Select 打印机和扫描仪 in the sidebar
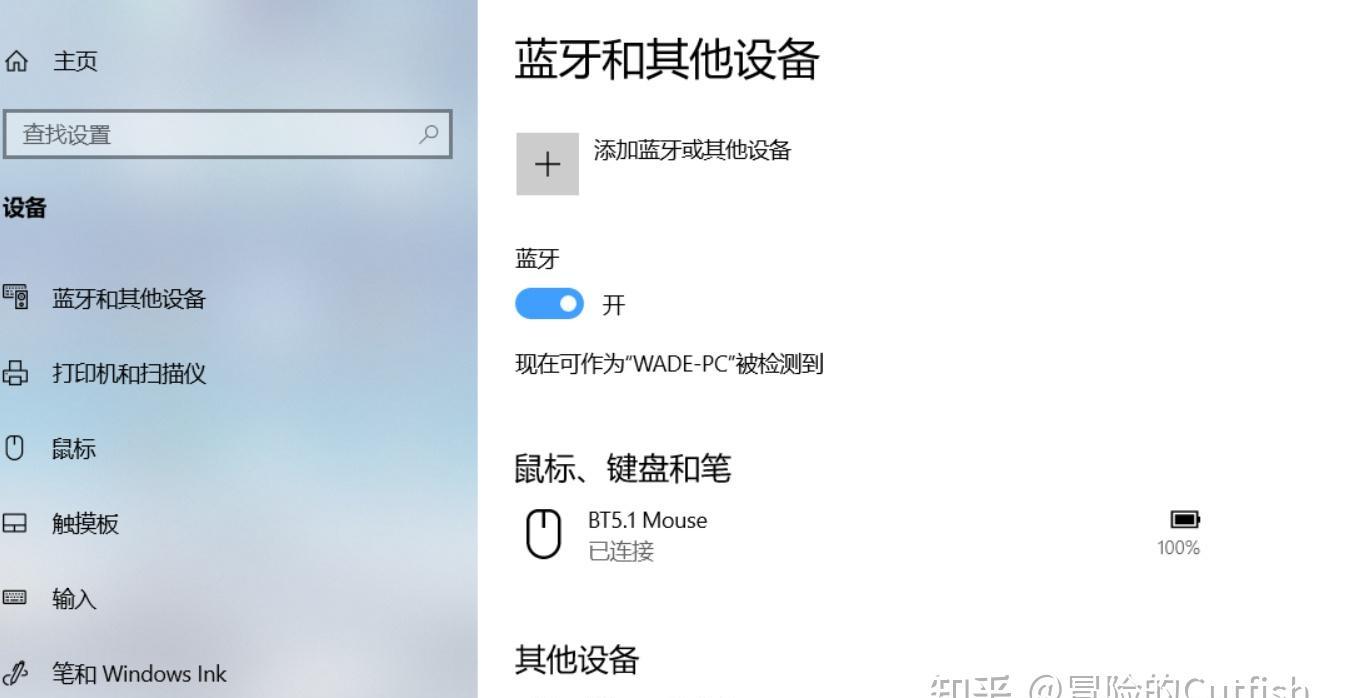 (x=129, y=374)
